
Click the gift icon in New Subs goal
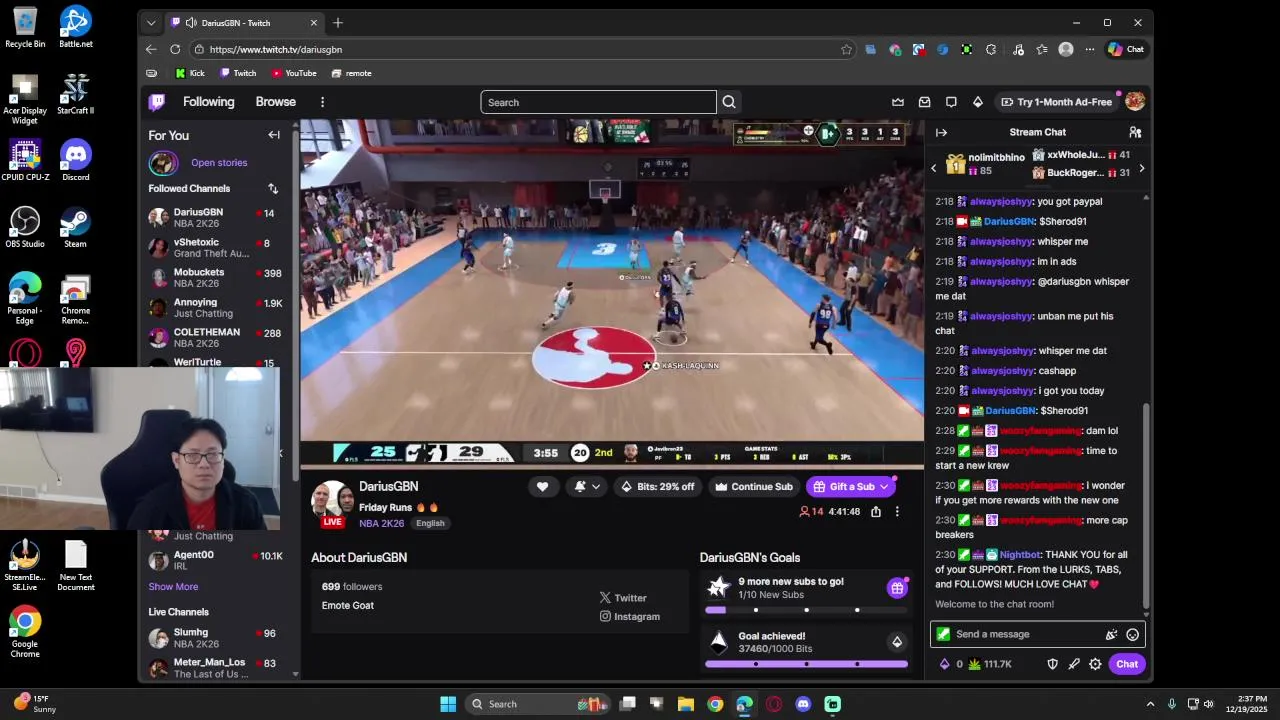[x=897, y=588]
